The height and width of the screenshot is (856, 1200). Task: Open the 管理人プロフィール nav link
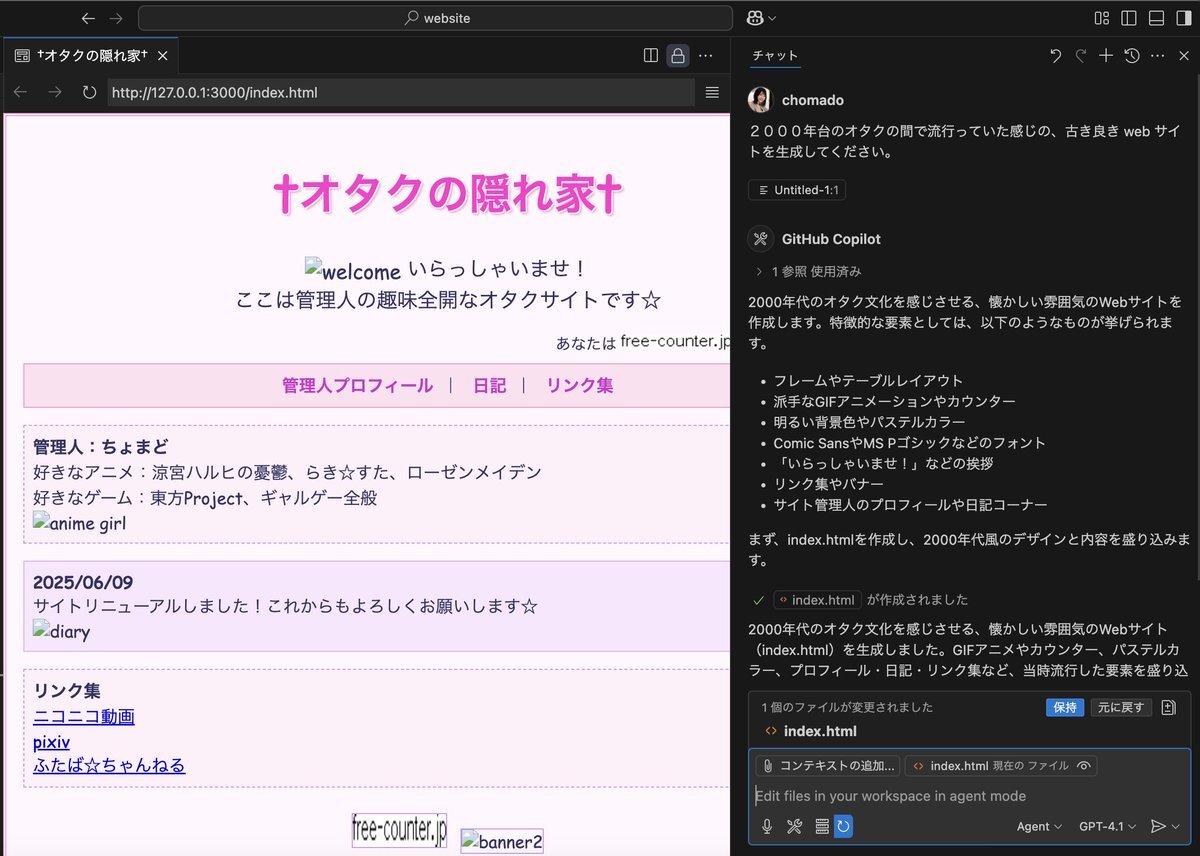[x=357, y=386]
